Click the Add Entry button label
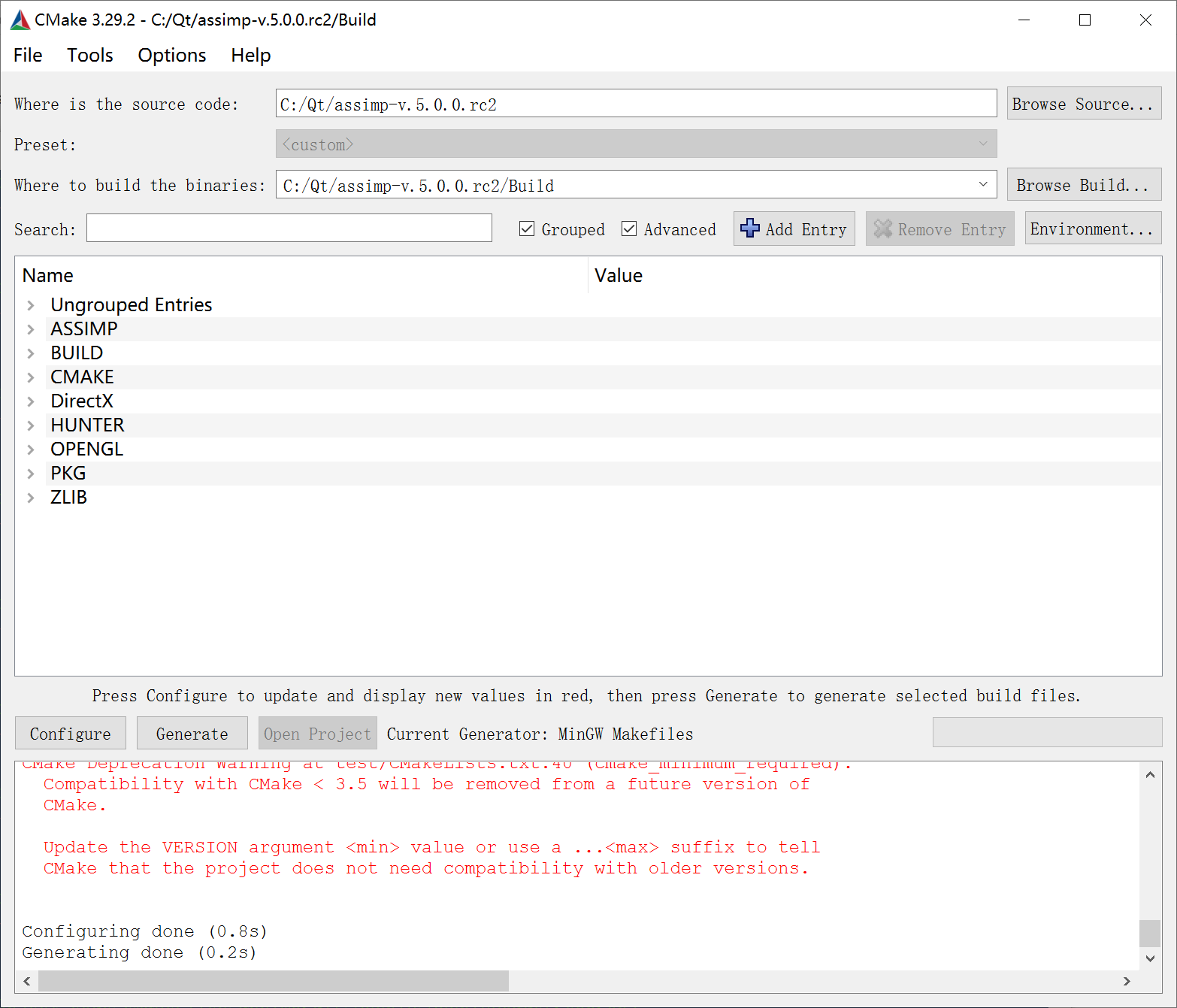 click(806, 229)
